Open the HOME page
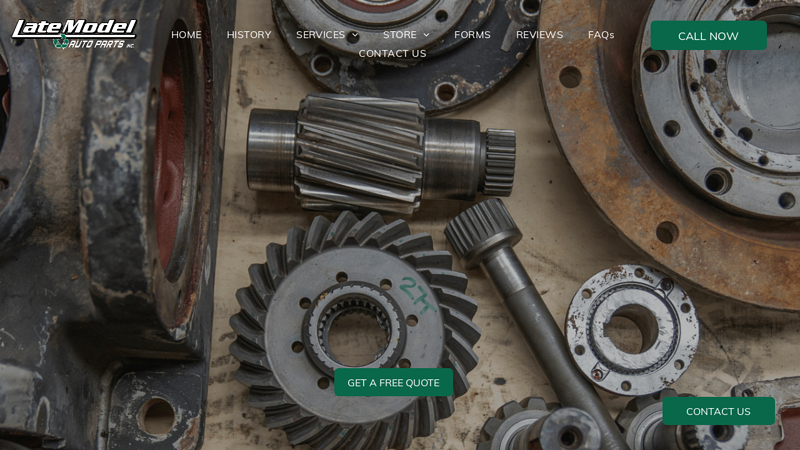This screenshot has height=450, width=800. tap(186, 35)
